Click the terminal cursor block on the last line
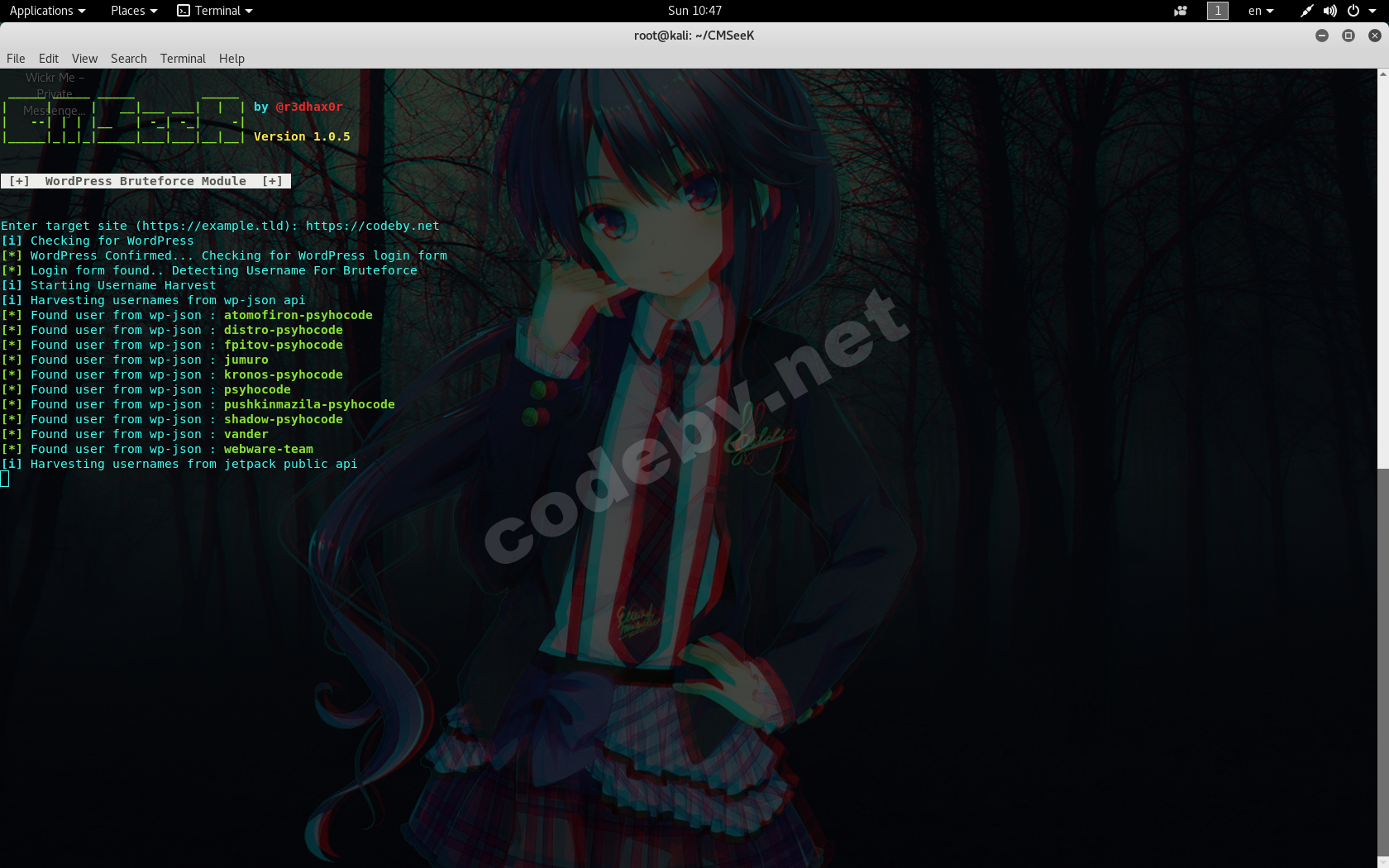The height and width of the screenshot is (868, 1389). pyautogui.click(x=5, y=479)
